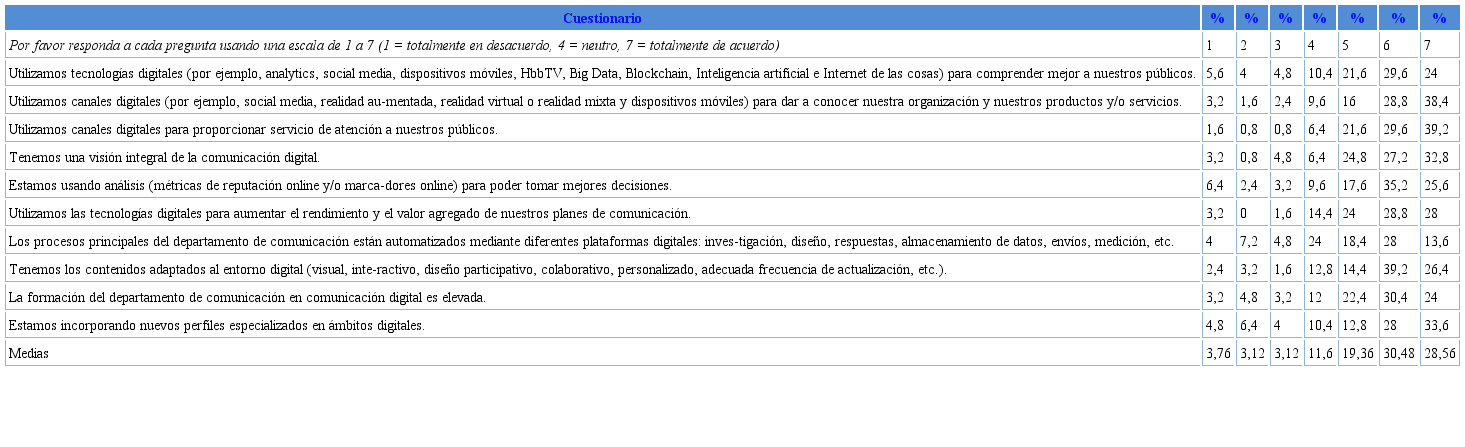This screenshot has height=447, width=1465.
Task: Click the 'La formación del departamento' question row
Action: pos(246,297)
